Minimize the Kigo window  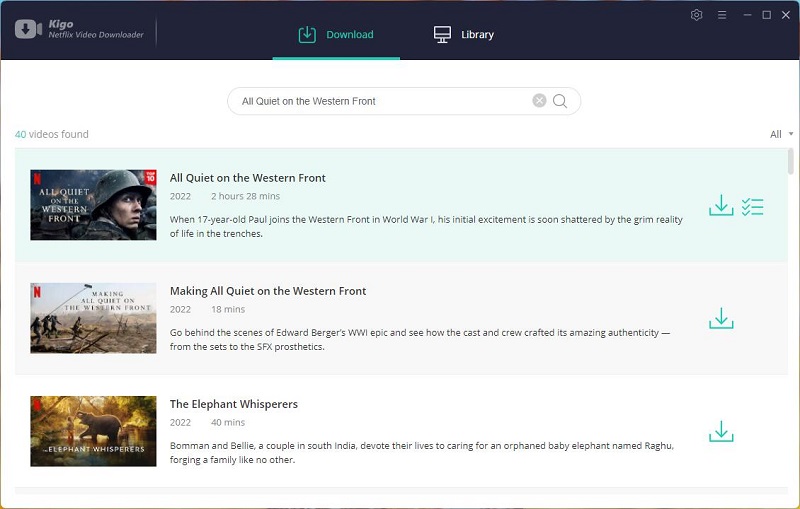pyautogui.click(x=747, y=15)
